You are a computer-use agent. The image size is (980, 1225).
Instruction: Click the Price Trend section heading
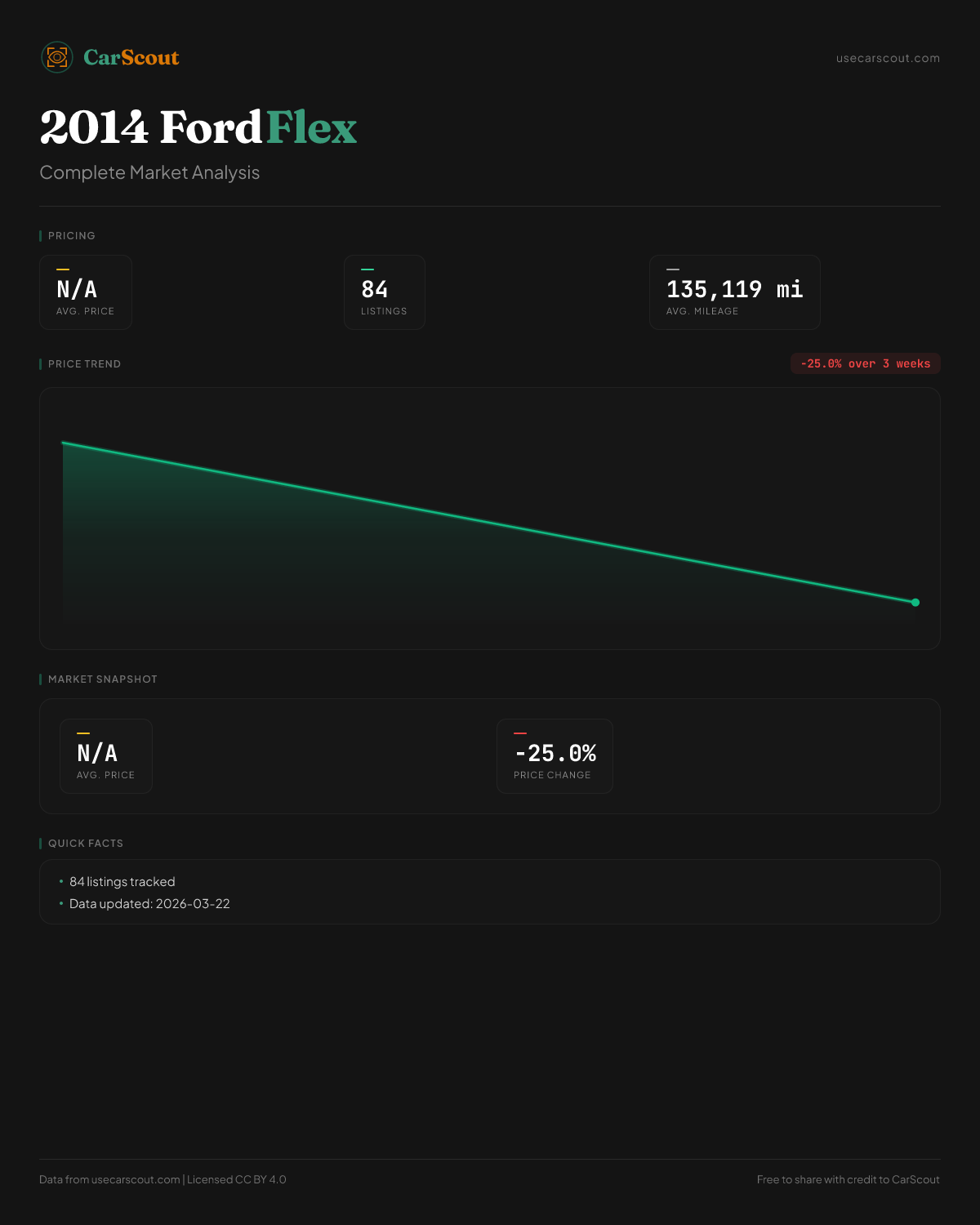[84, 364]
